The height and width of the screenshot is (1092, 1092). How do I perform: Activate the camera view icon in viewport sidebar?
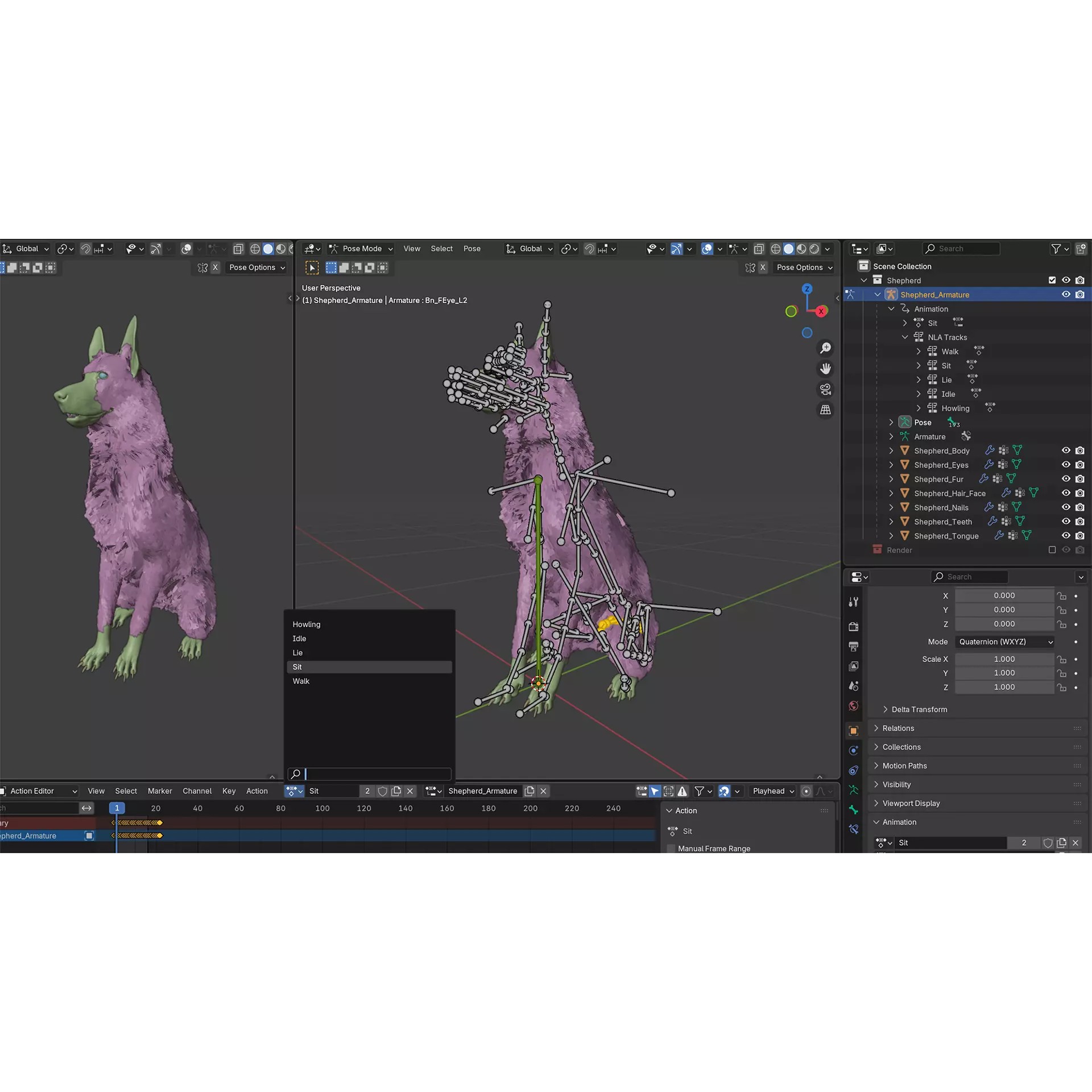point(825,390)
